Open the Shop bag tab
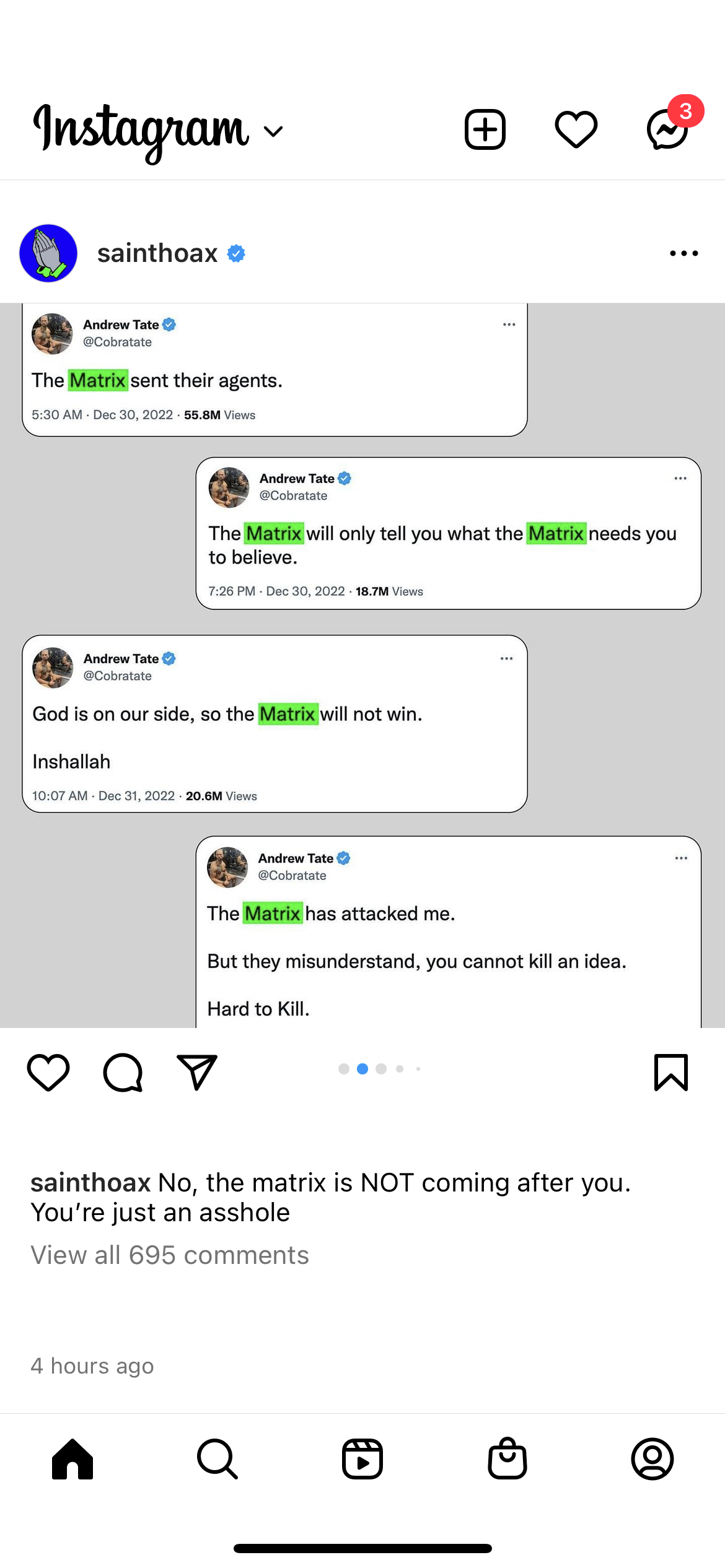Image resolution: width=725 pixels, height=1568 pixels. coord(507,1459)
